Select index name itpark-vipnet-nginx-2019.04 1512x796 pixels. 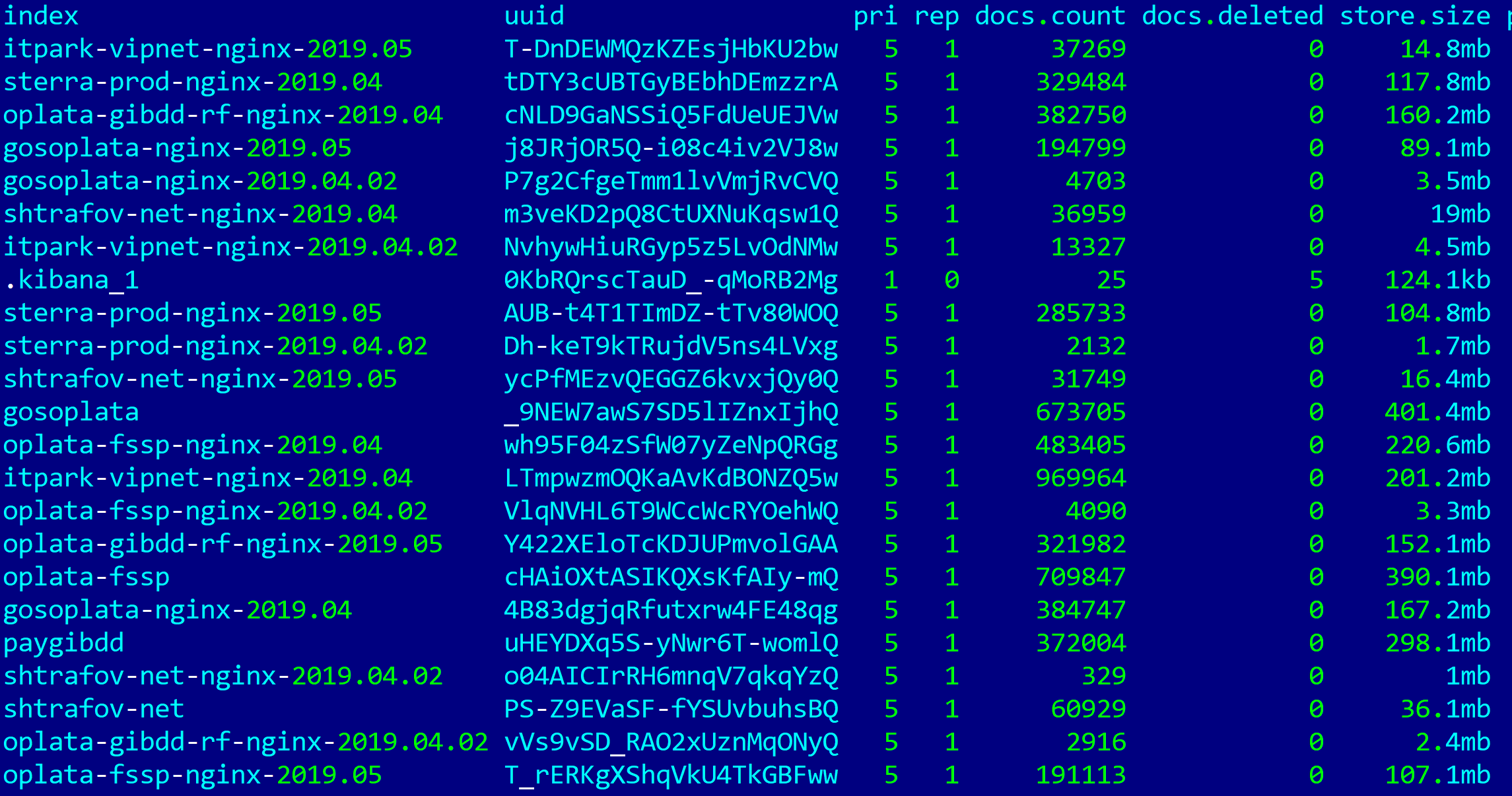click(x=208, y=478)
